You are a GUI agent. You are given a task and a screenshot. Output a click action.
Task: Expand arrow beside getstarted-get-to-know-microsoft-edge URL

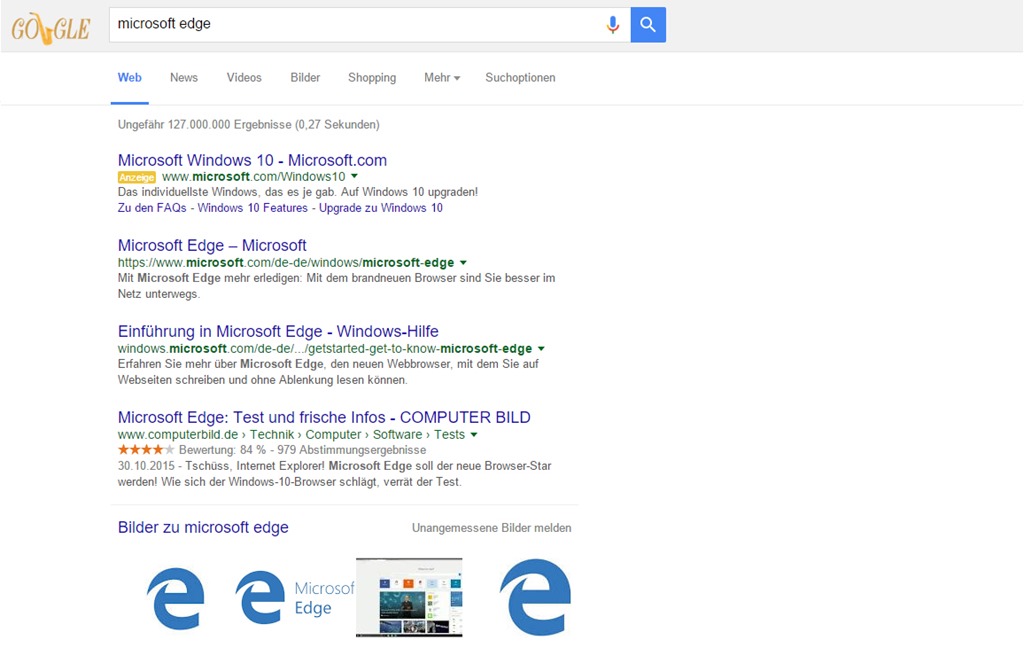(541, 349)
